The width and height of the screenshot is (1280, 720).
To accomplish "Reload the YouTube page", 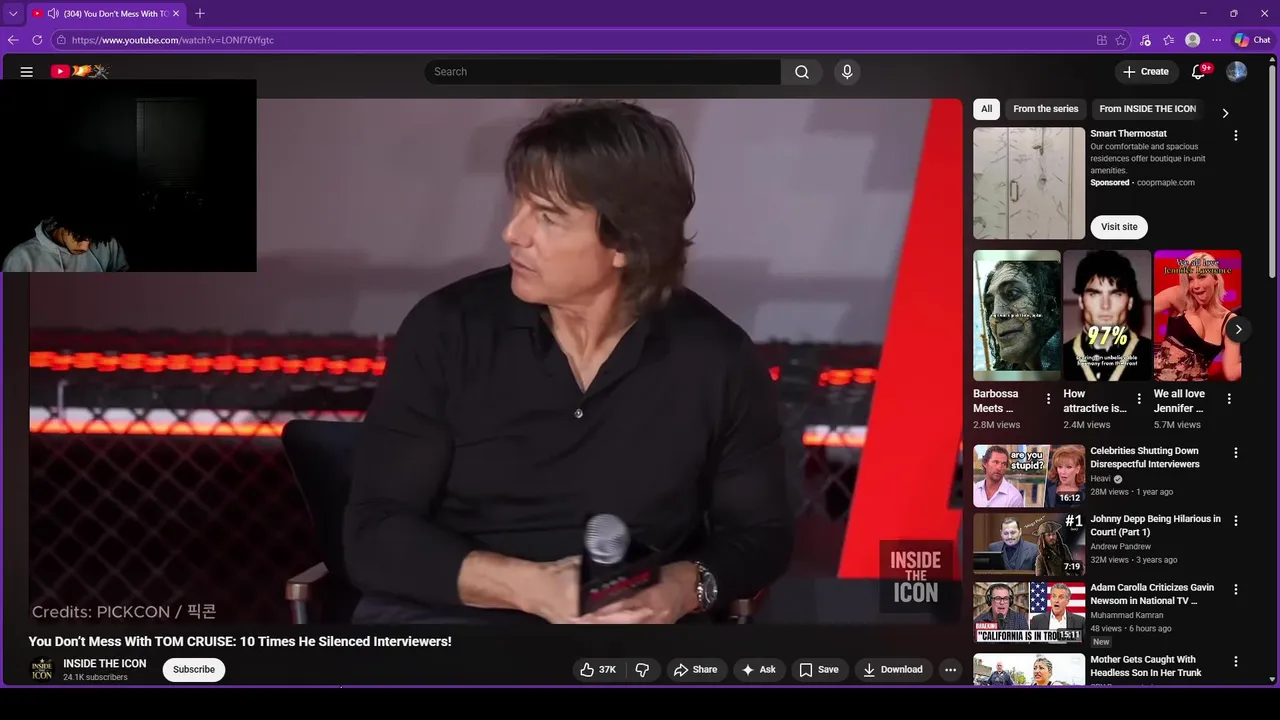I will [x=37, y=40].
